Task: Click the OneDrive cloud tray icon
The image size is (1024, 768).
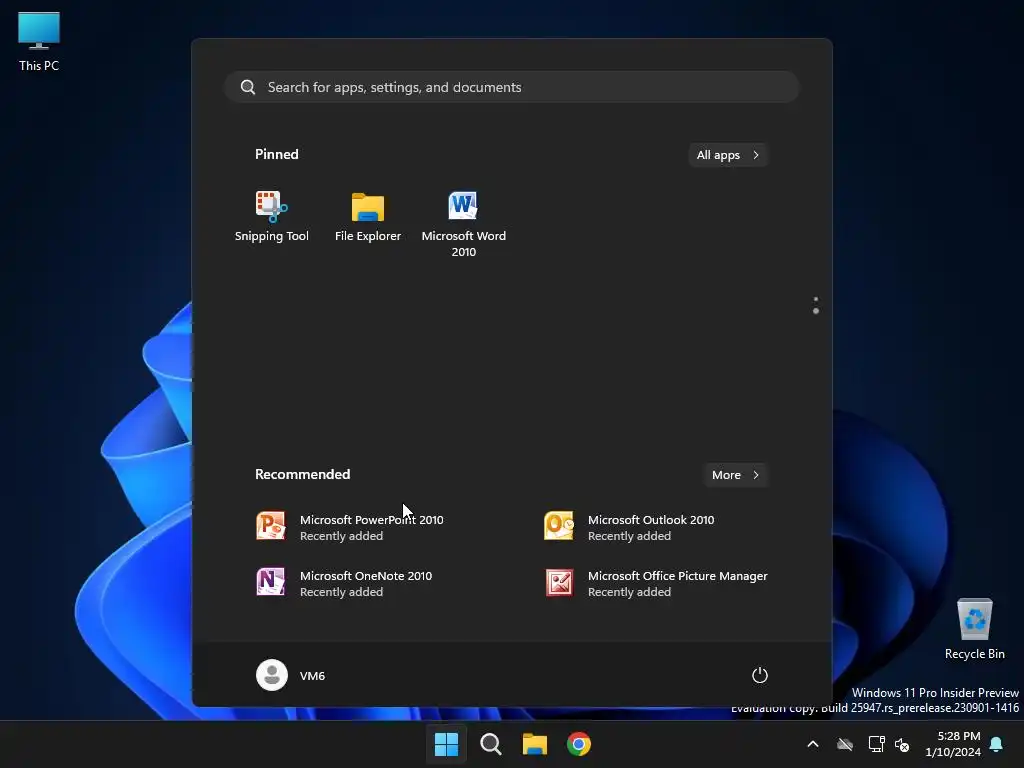Action: (845, 744)
